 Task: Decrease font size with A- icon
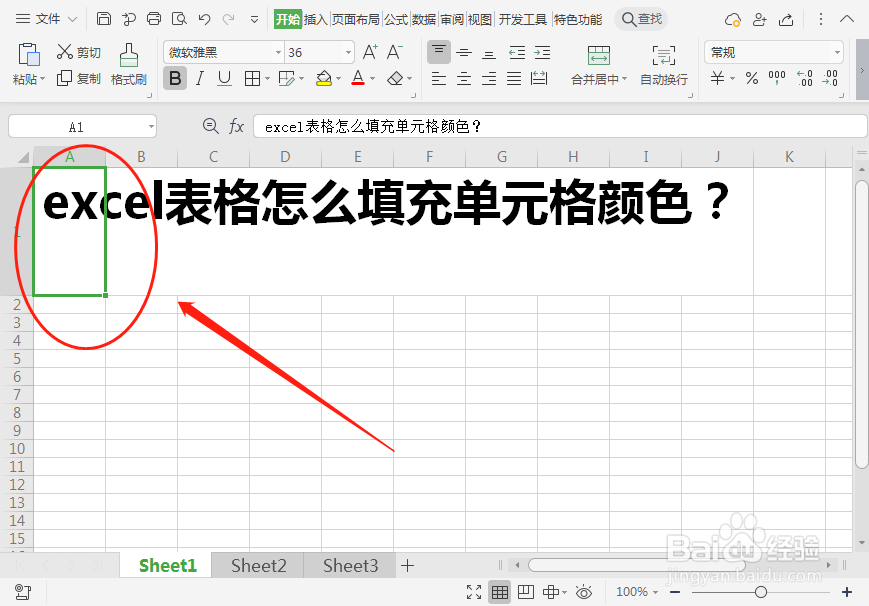(x=395, y=52)
